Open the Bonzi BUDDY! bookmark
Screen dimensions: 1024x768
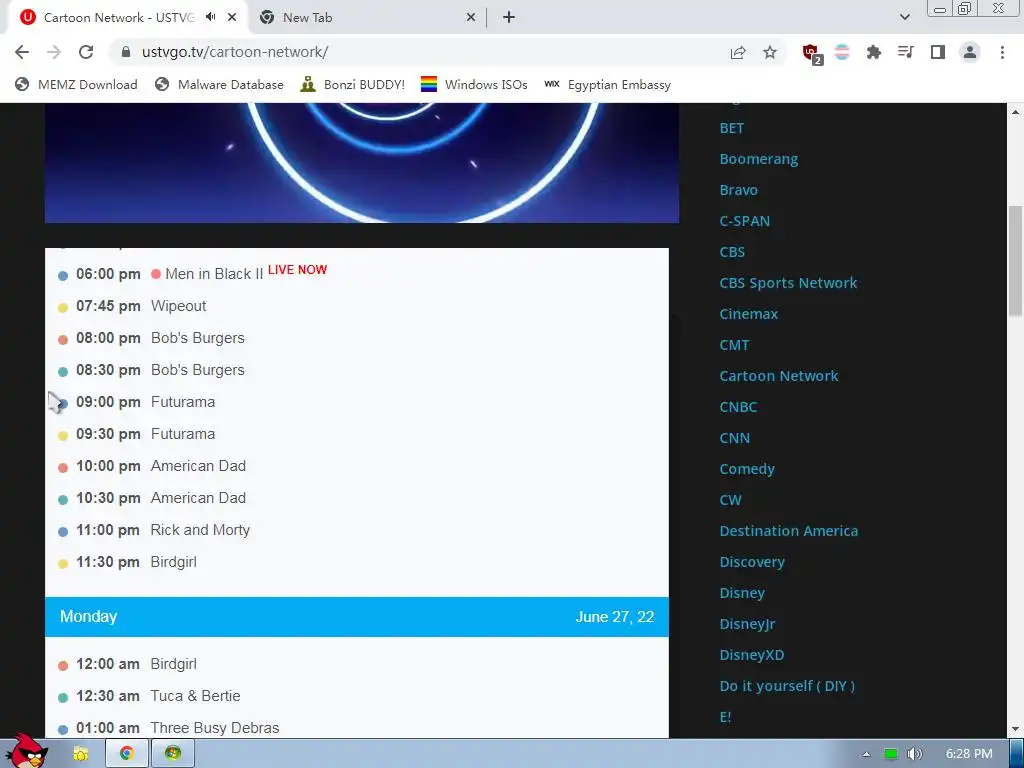[353, 85]
